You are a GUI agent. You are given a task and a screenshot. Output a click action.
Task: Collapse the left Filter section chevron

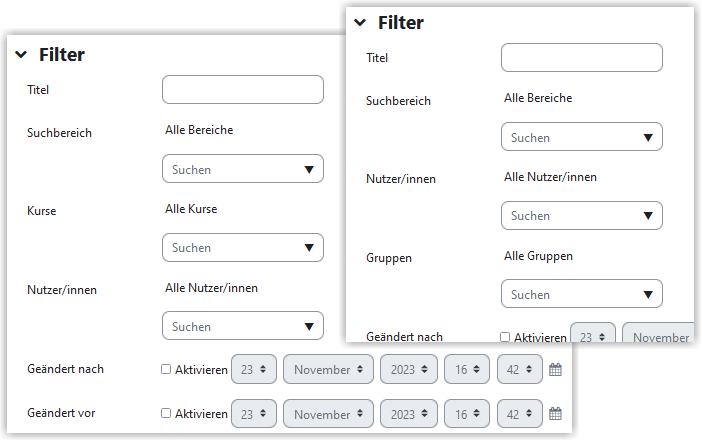(21, 55)
